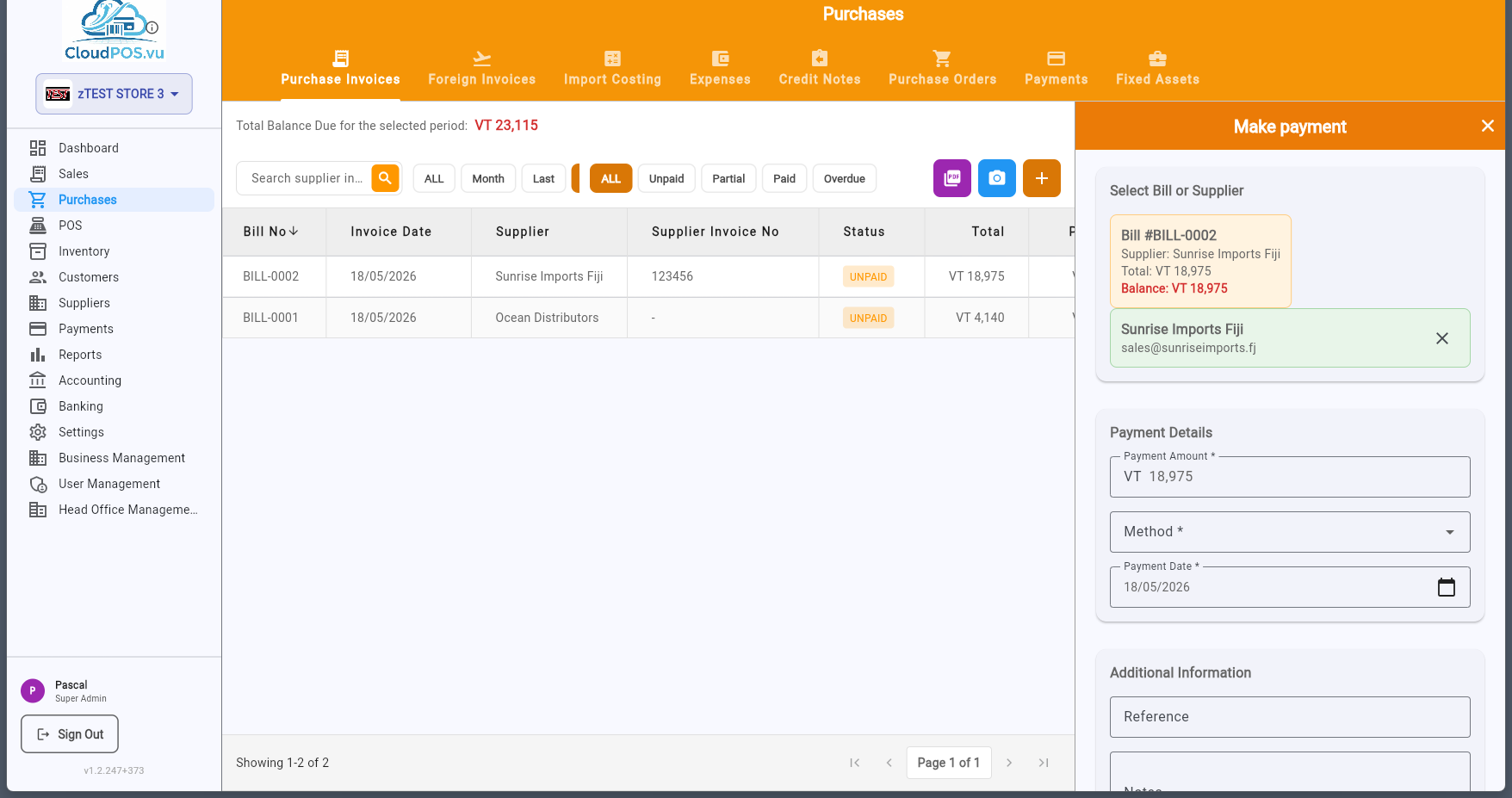Switch to the Fixed Assets tab
Image resolution: width=1512 pixels, height=798 pixels.
point(1157,68)
